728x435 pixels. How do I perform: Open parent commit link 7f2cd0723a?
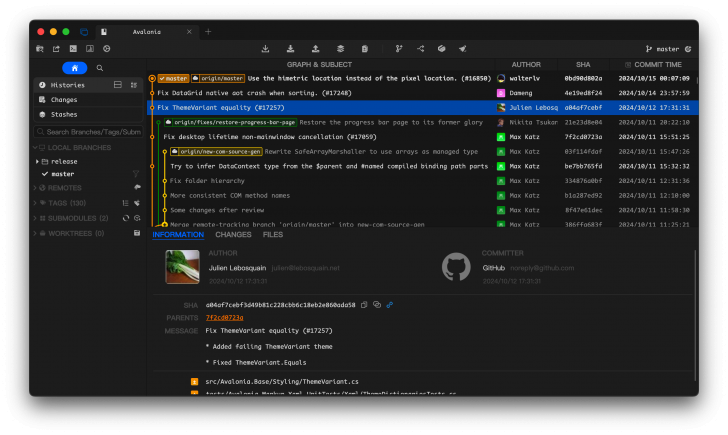tap(224, 318)
